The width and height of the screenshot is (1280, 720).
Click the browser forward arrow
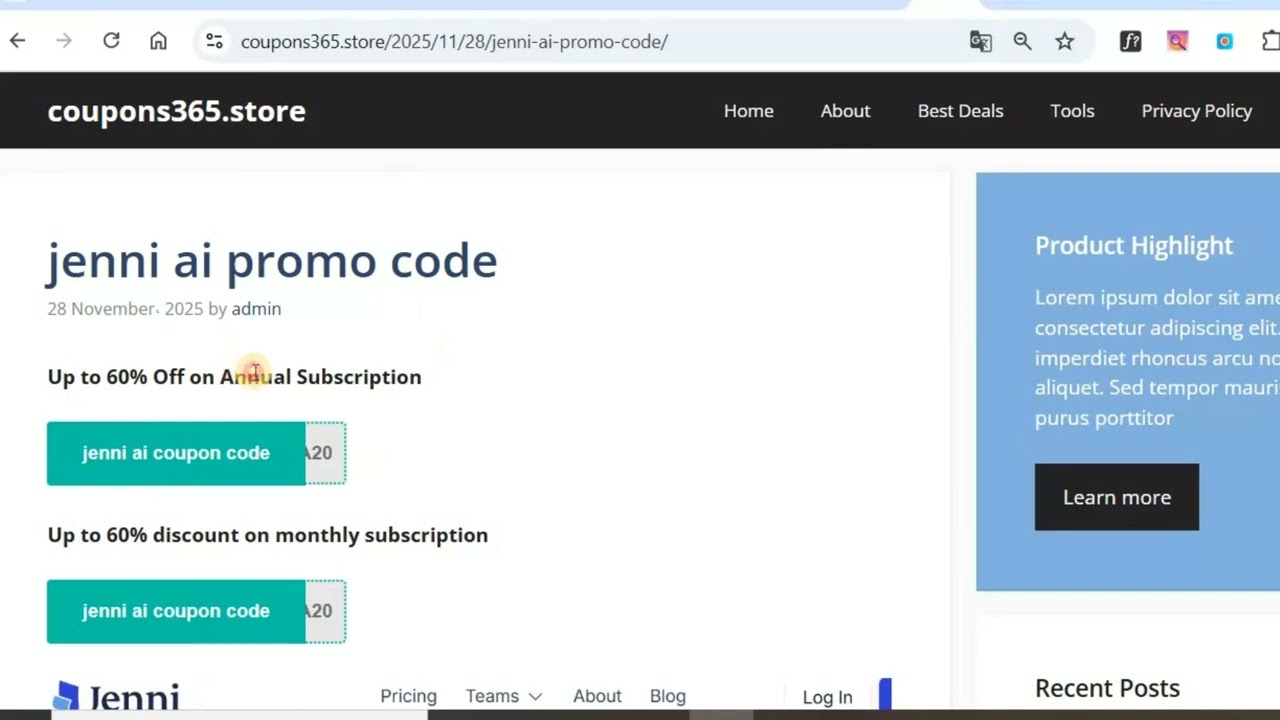coord(64,41)
